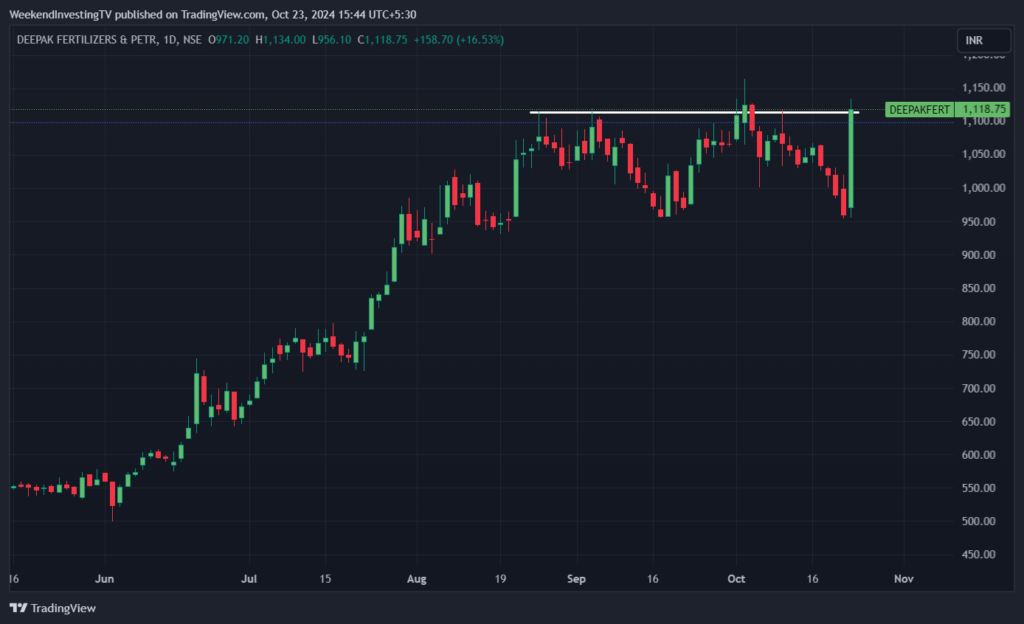Click the tall green candle from the latest session
Viewport: 1024px width, 624px height.
point(851,159)
